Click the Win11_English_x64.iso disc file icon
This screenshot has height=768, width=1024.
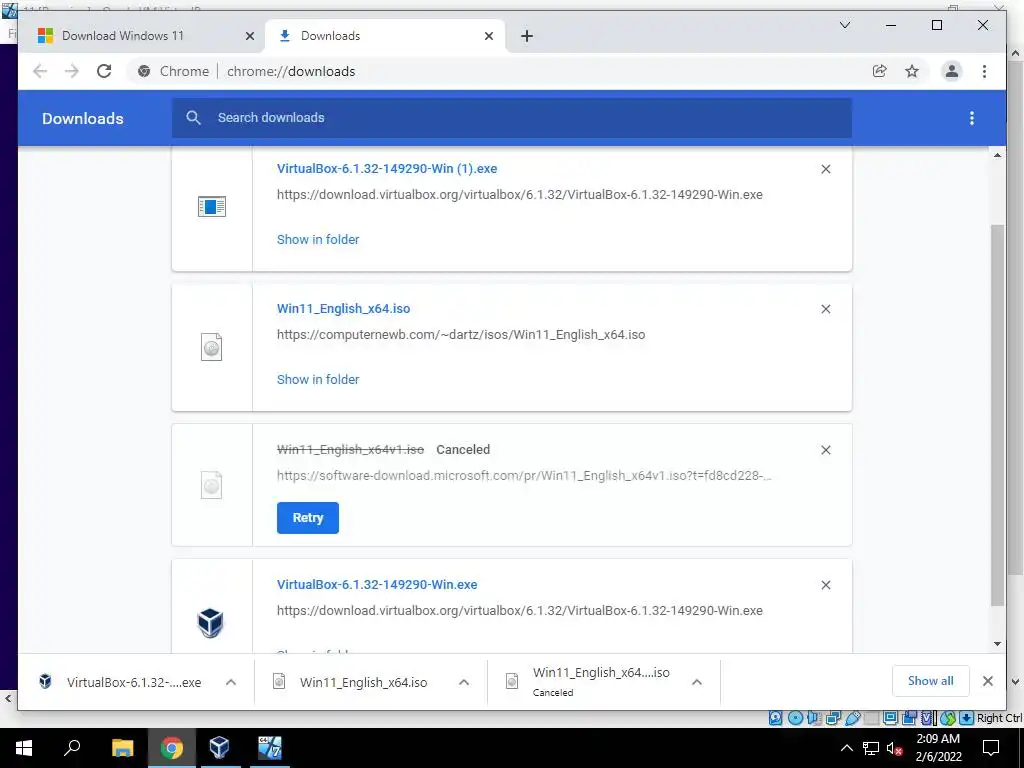[212, 347]
